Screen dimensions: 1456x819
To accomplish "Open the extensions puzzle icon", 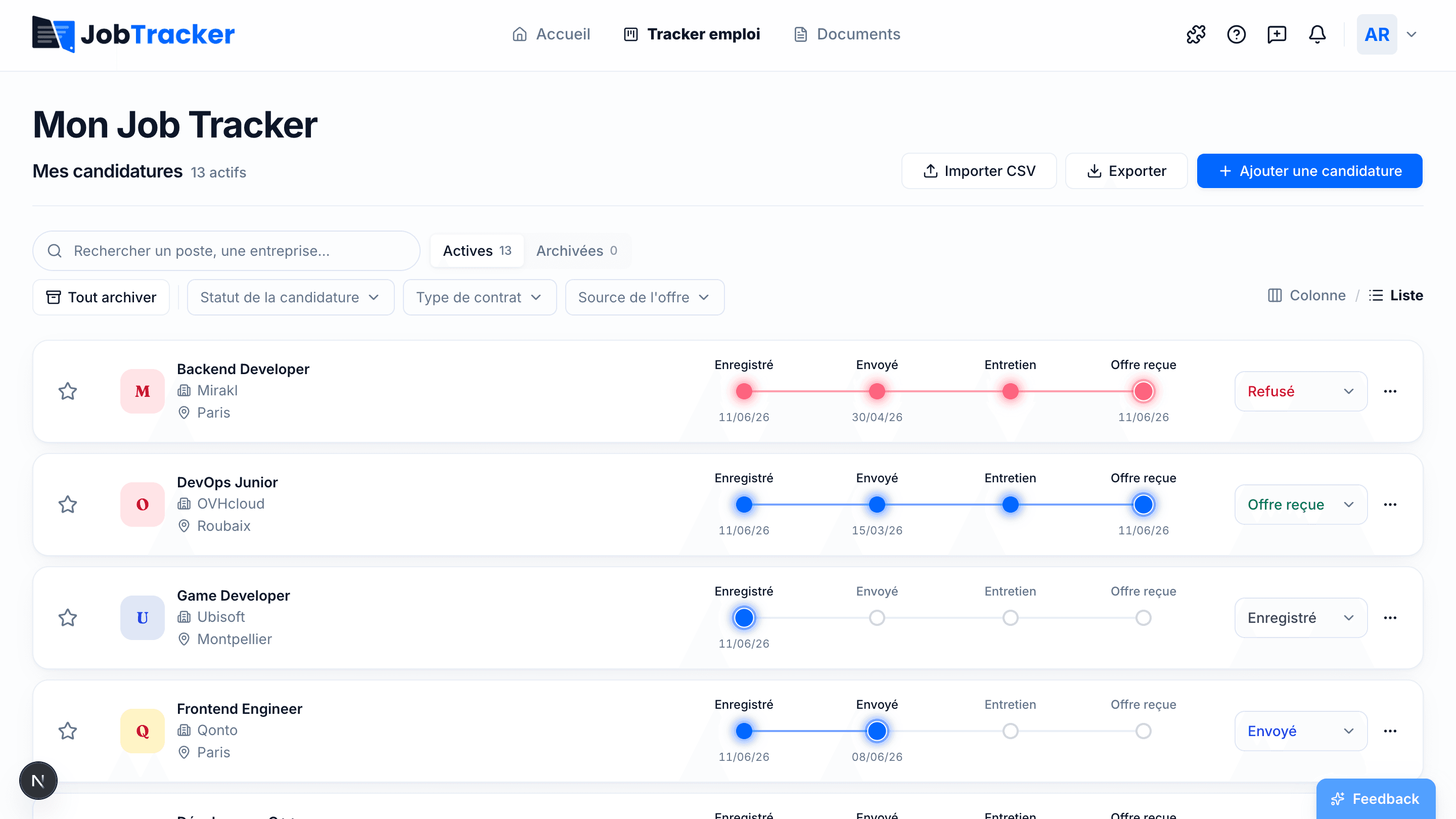I will point(1196,34).
